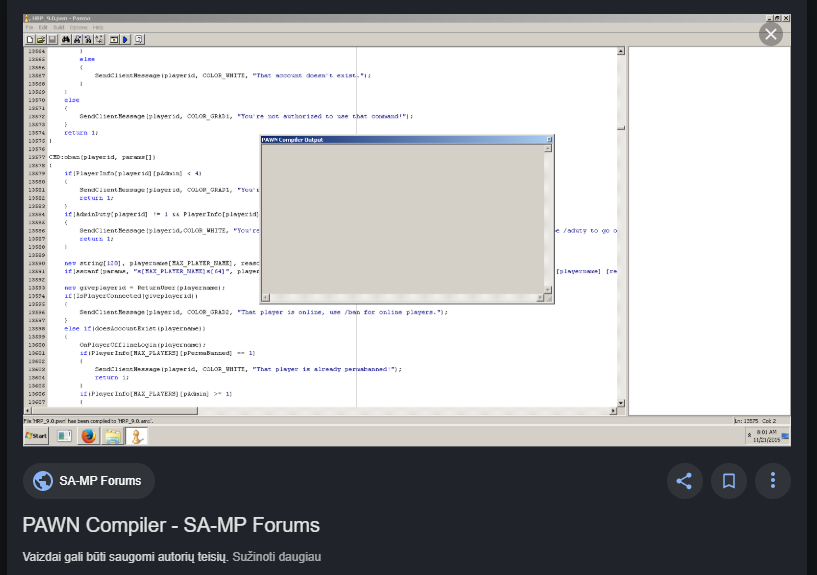Image resolution: width=817 pixels, height=575 pixels.
Task: Close the image preview with the X
Action: click(x=771, y=34)
